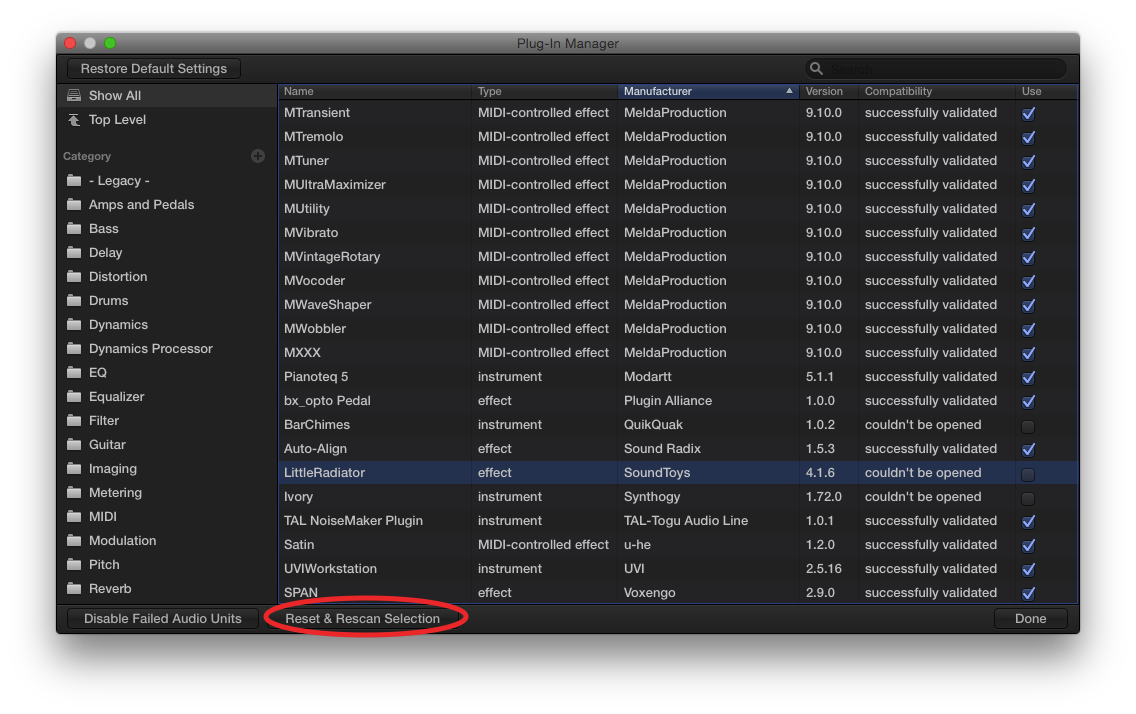Click the Amps and Pedals folder icon
1136x714 pixels.
coord(74,204)
